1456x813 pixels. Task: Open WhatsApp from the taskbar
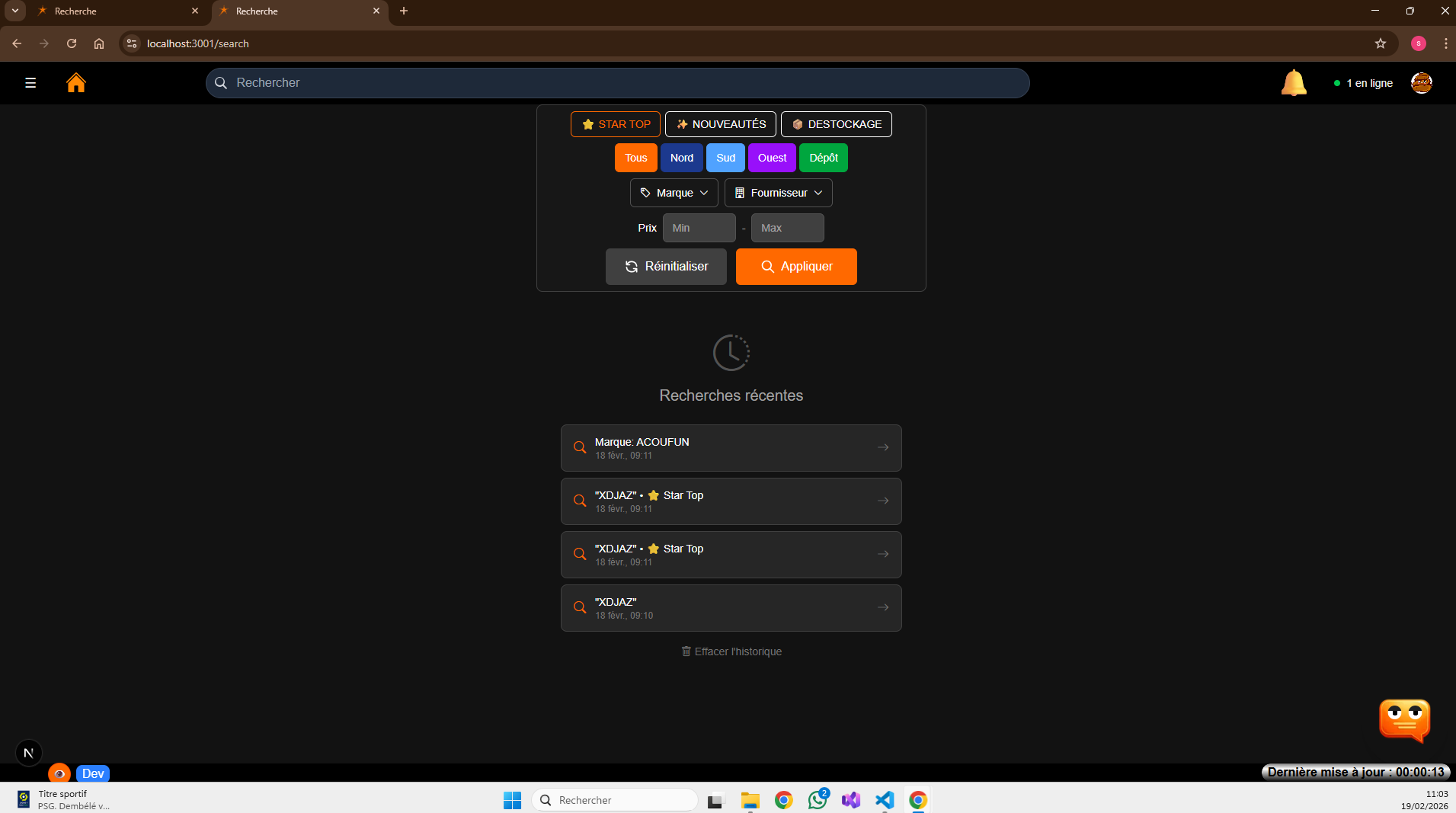click(817, 800)
